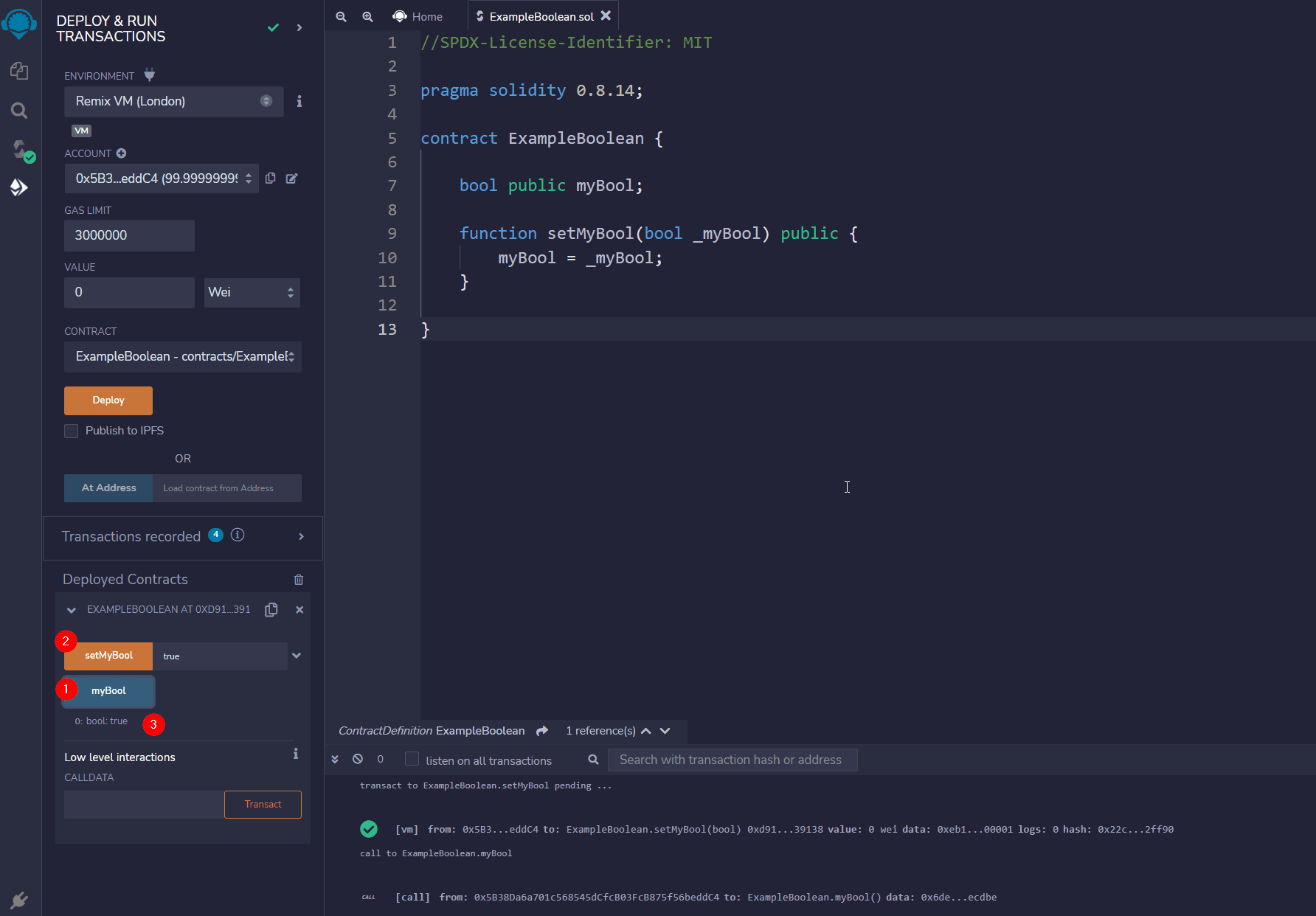1316x916 pixels.
Task: Enable listen on all transactions
Action: pyautogui.click(x=412, y=759)
